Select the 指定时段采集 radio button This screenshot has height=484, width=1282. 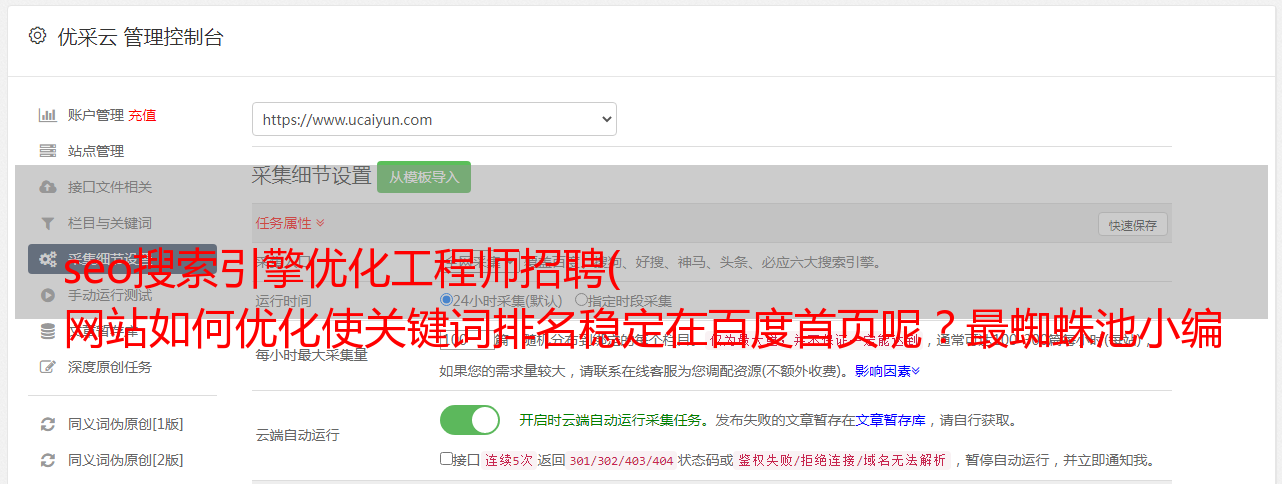[581, 300]
